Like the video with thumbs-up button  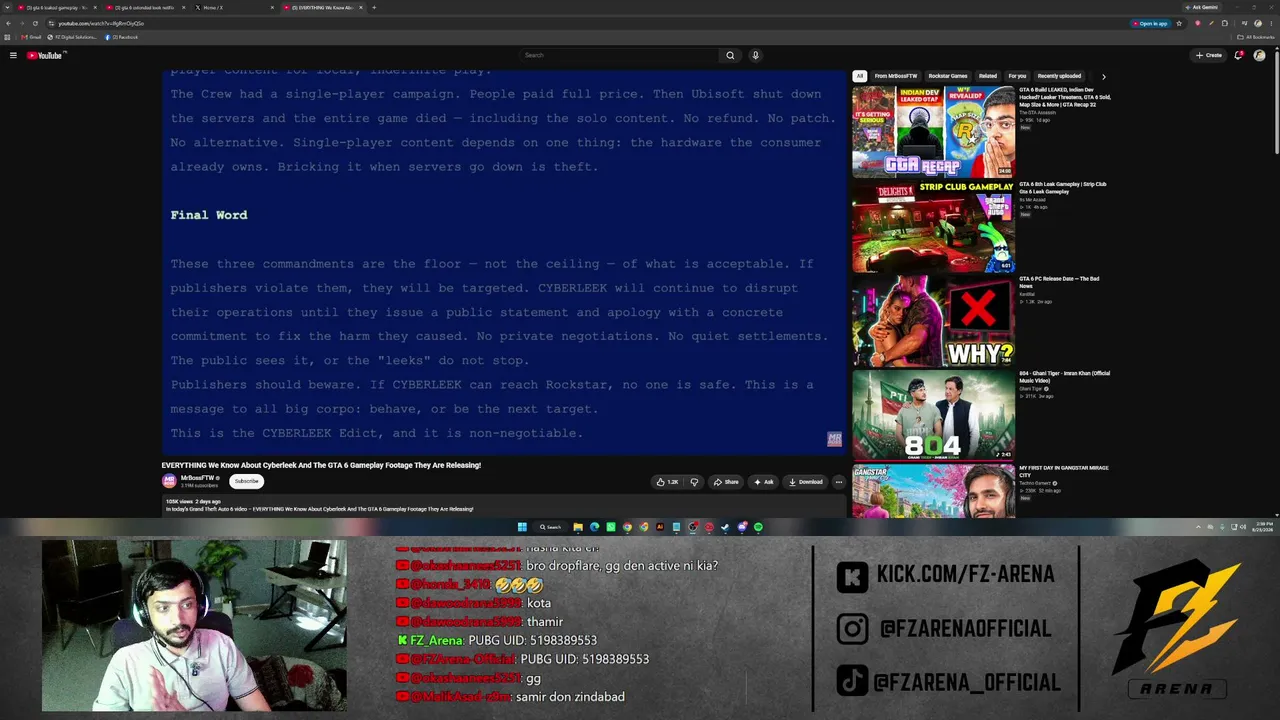click(x=667, y=482)
